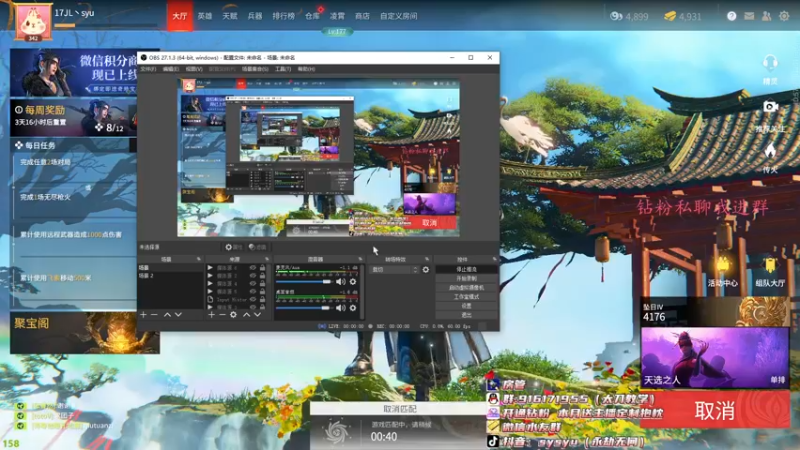The image size is (800, 450).
Task: Add a source with the plus icon in 来源 panel
Action: [211, 315]
